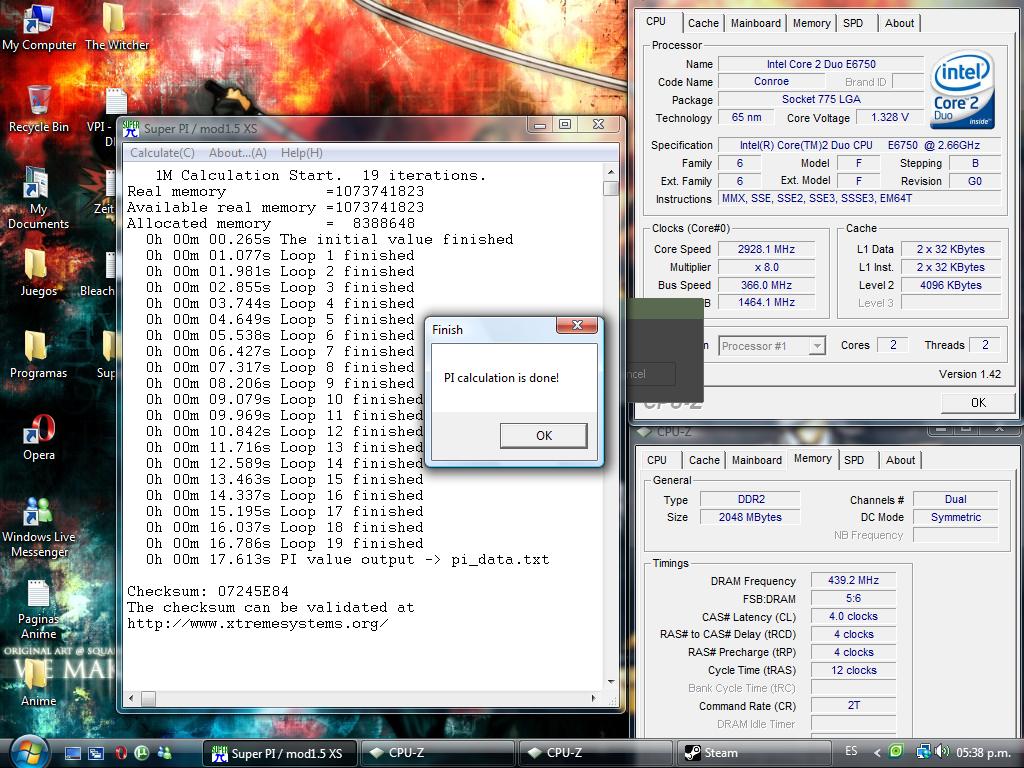The image size is (1024, 768).
Task: Click the Super PI title bar icon
Action: (x=131, y=129)
